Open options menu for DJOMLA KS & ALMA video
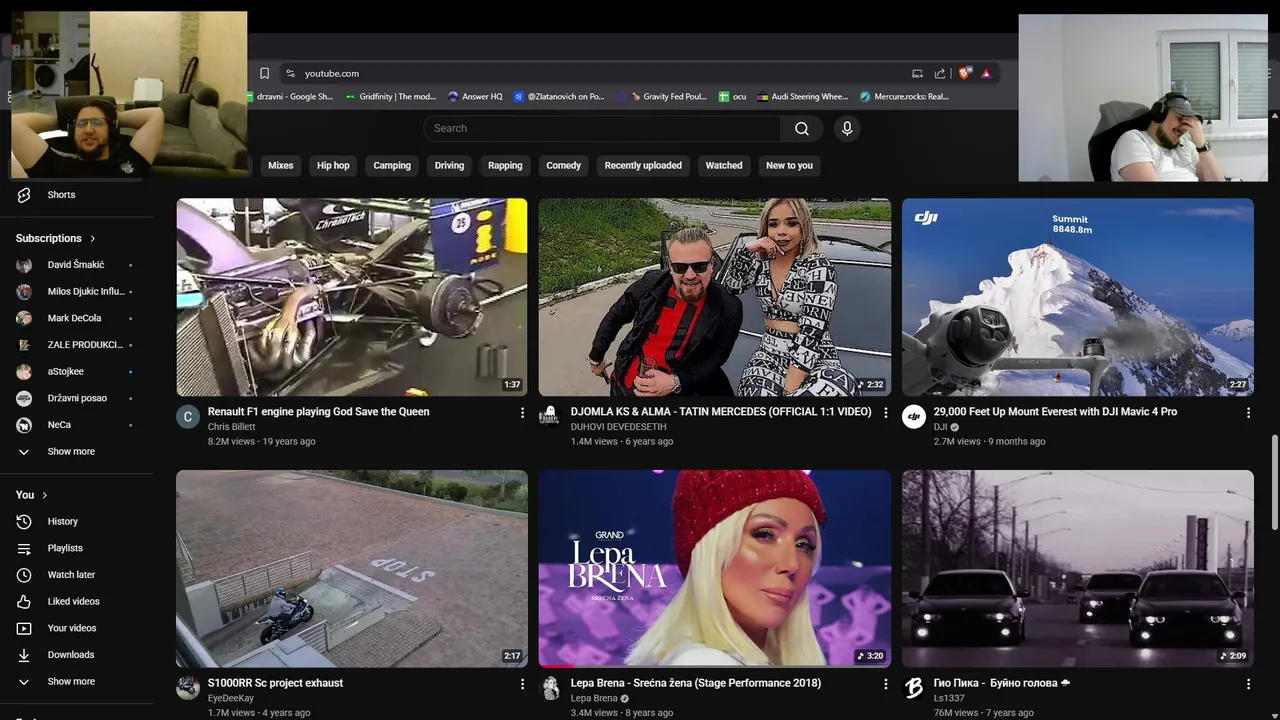The image size is (1280, 720). coord(885,412)
